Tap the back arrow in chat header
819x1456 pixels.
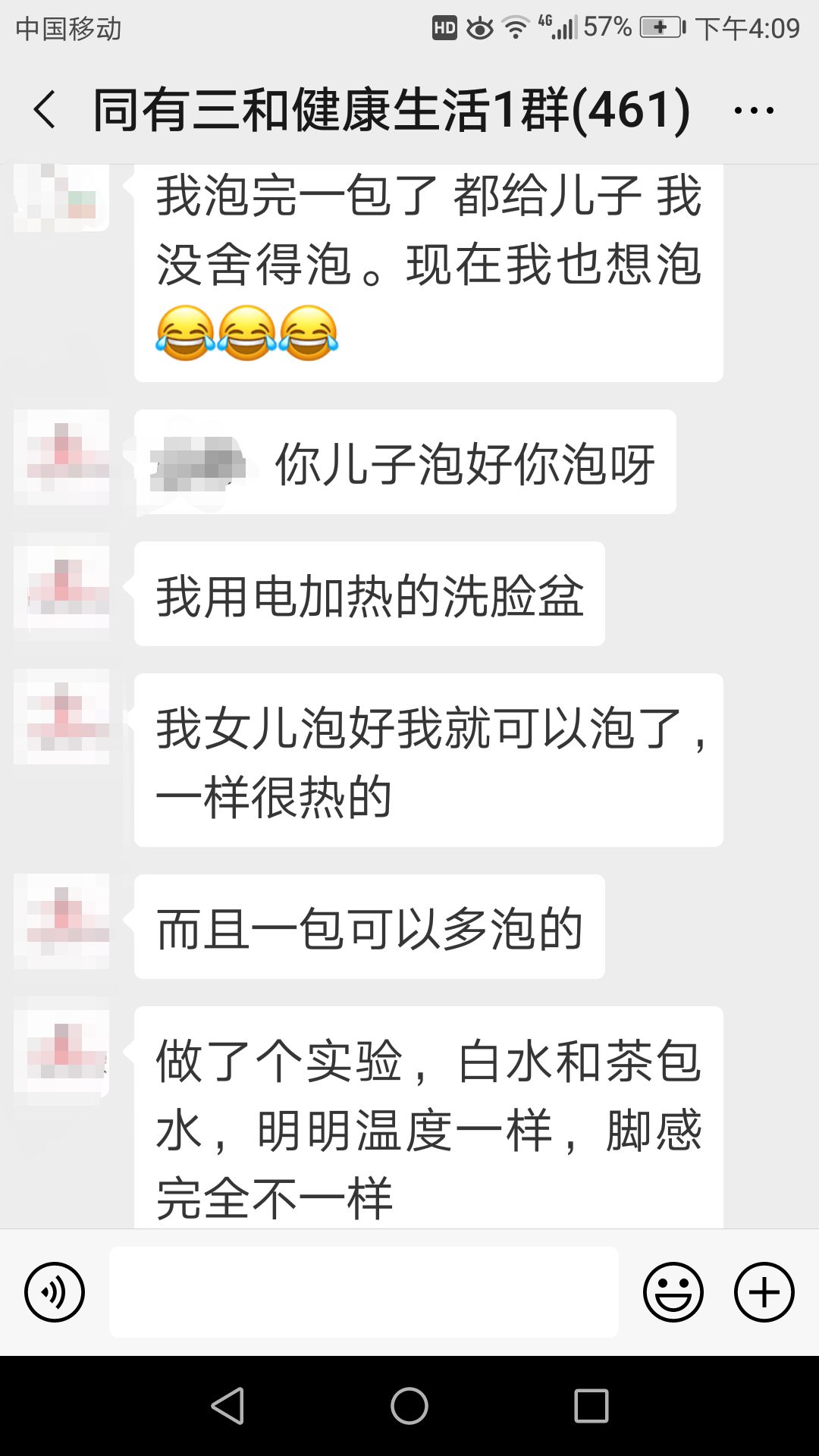coord(45,110)
